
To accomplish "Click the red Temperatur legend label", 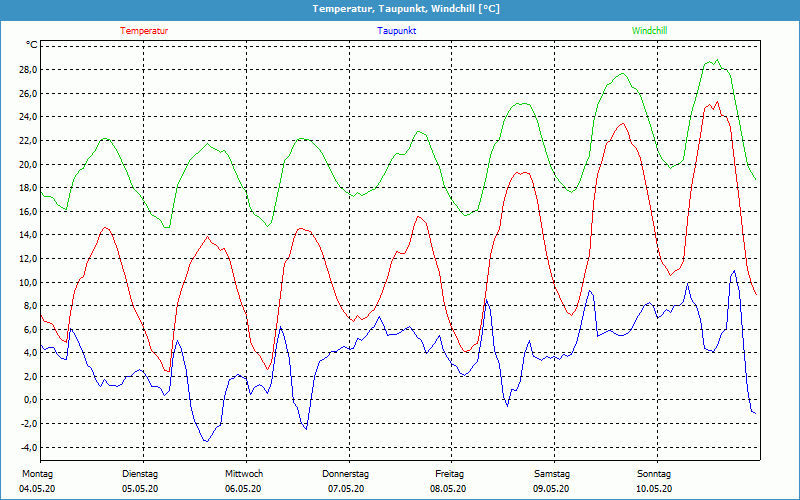I will click(x=144, y=31).
